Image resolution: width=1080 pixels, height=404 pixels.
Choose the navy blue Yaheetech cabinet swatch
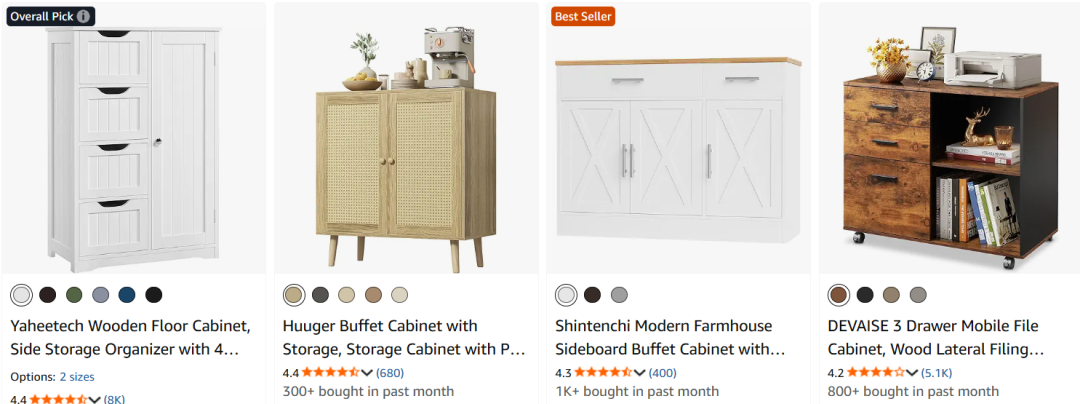coord(126,295)
